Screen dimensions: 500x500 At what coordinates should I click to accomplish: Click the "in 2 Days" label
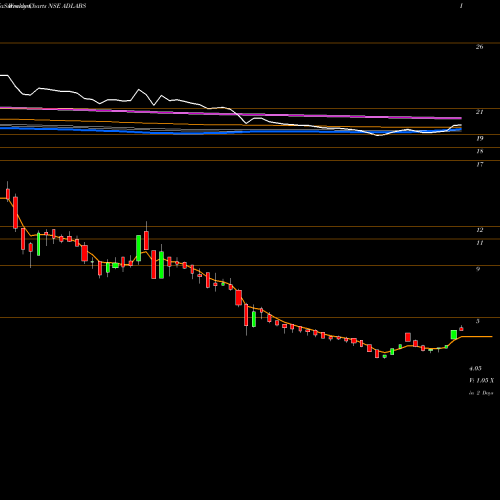(481, 393)
